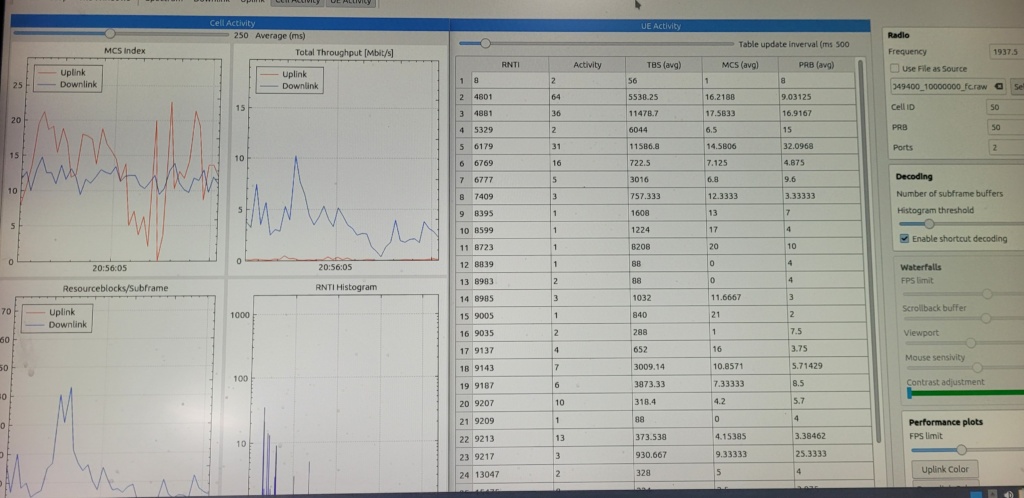Screen dimensions: 1024x498
Task: Enable Use File as Source checkbox
Action: [x=895, y=69]
